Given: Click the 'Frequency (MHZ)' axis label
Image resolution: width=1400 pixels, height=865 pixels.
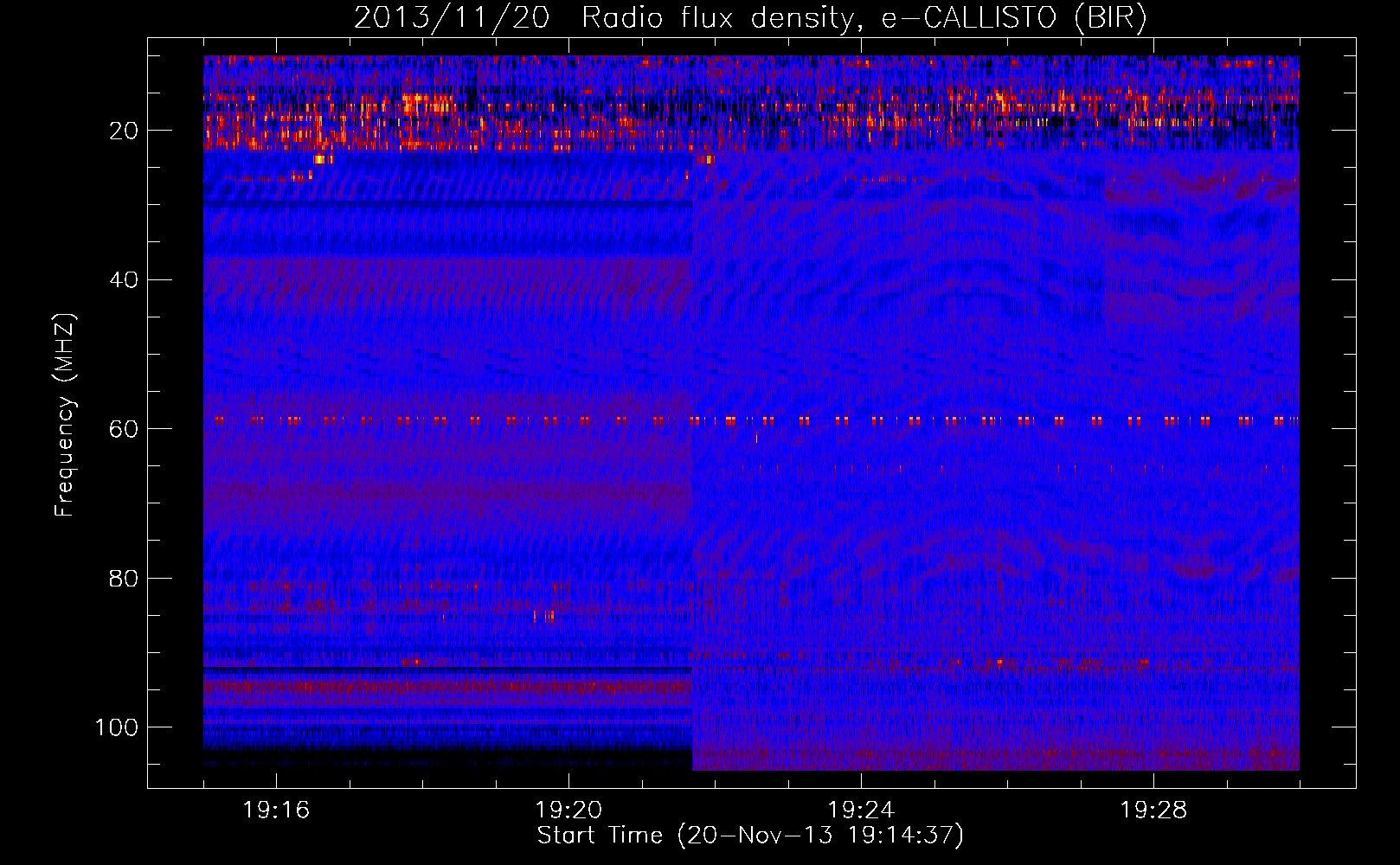Looking at the screenshot, I should point(65,414).
